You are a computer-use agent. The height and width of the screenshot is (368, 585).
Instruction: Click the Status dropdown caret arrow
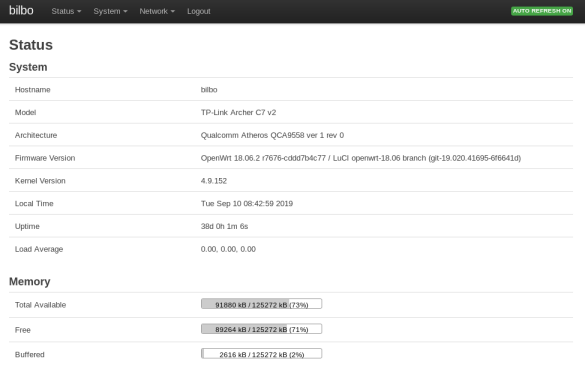[79, 12]
